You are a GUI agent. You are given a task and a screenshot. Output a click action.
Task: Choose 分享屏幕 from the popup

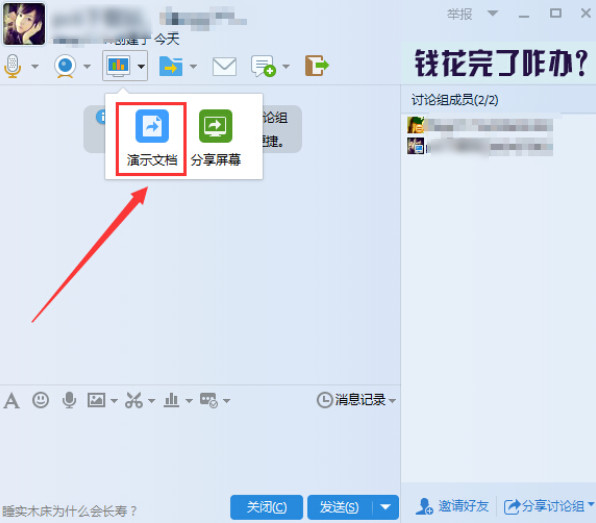click(216, 139)
